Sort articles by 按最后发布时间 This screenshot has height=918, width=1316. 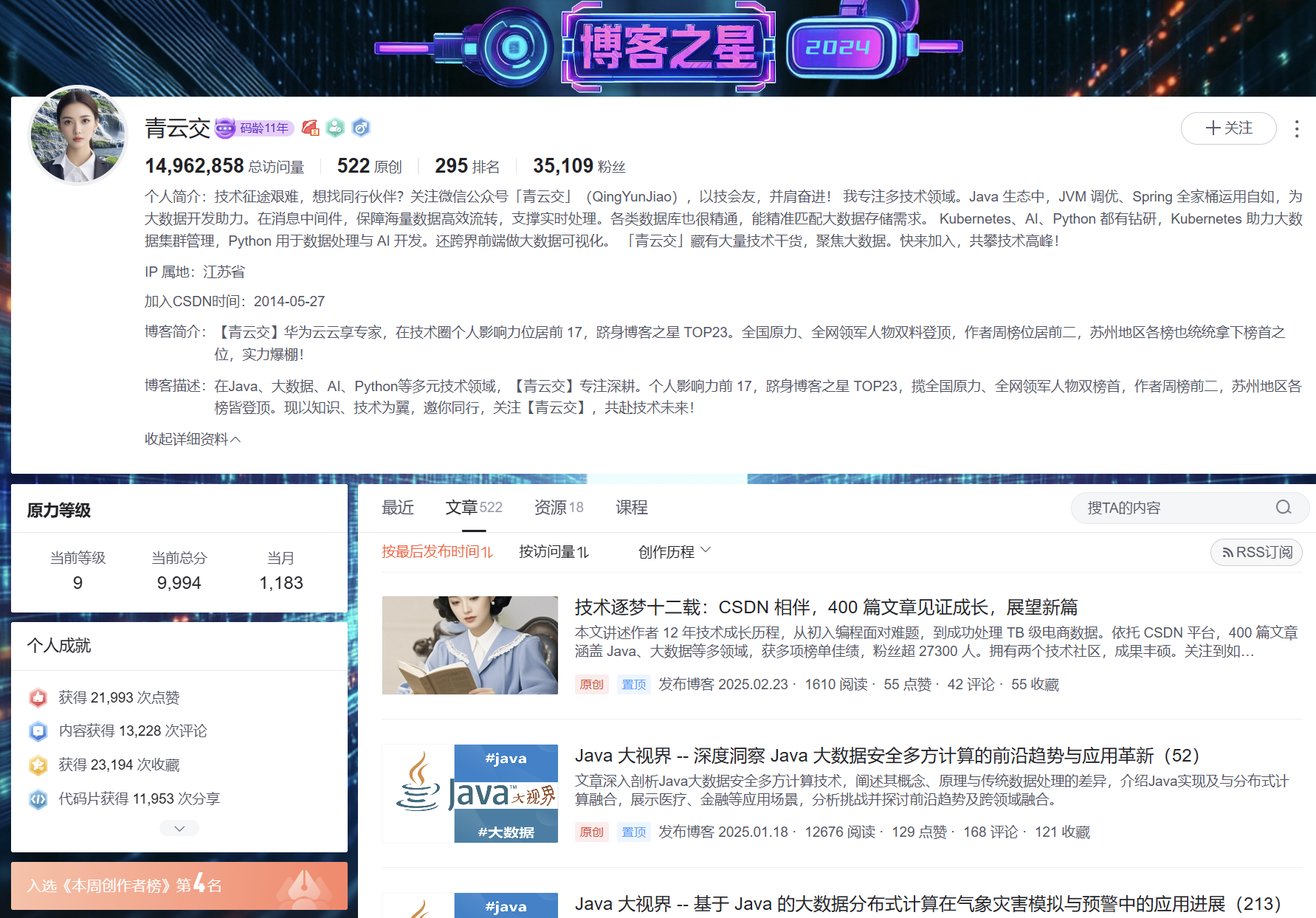click(437, 552)
